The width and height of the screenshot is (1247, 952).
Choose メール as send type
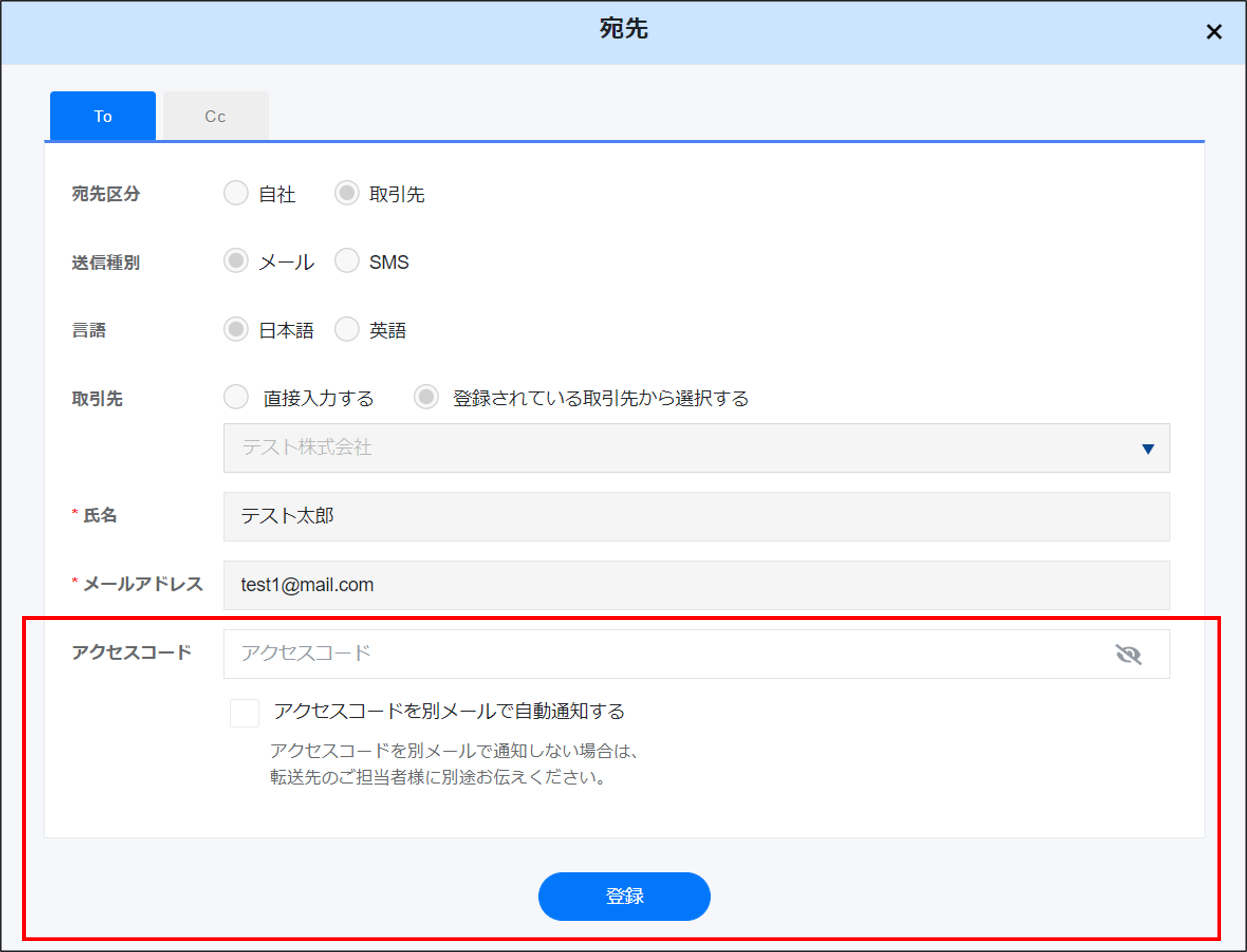[x=236, y=261]
